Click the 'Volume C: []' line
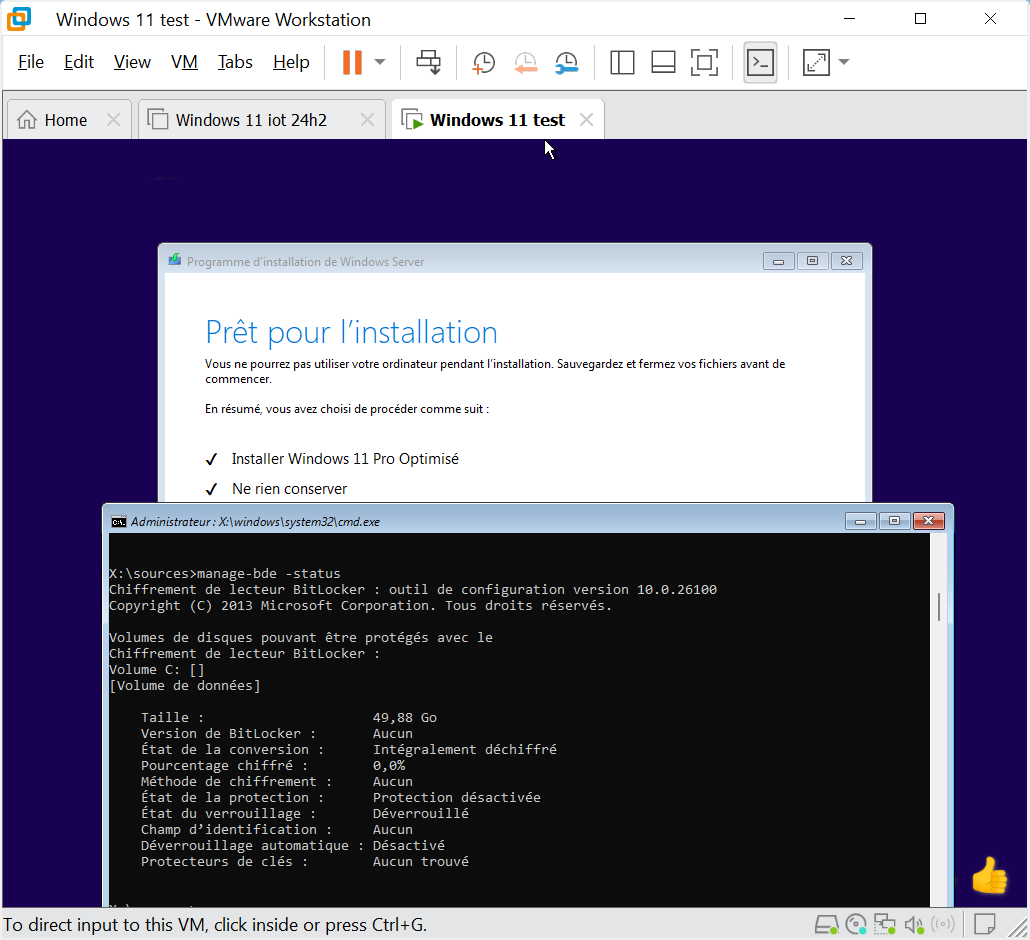Screen dimensions: 1030x940 [x=157, y=669]
